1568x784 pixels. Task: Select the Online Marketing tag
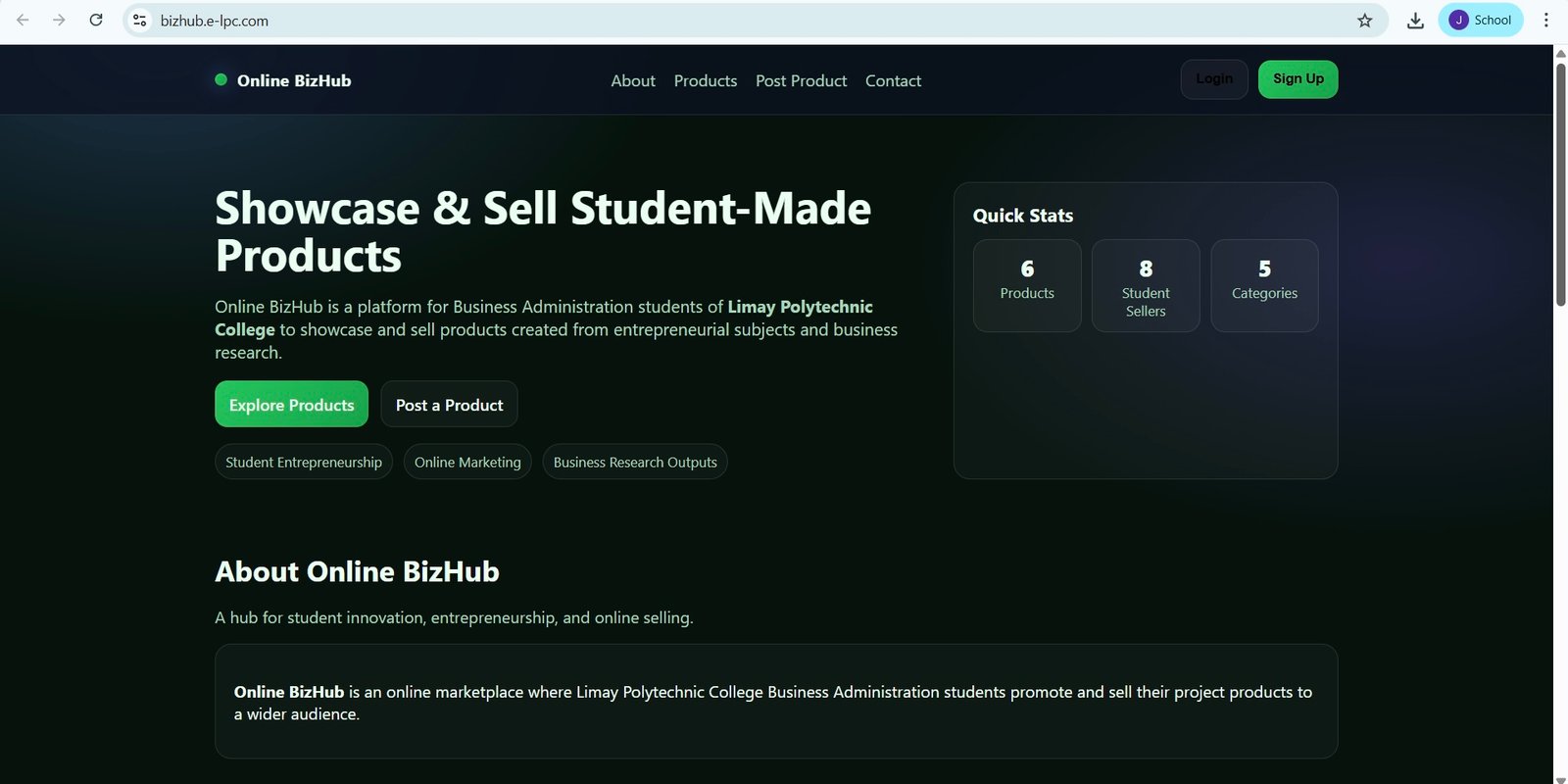tap(467, 462)
